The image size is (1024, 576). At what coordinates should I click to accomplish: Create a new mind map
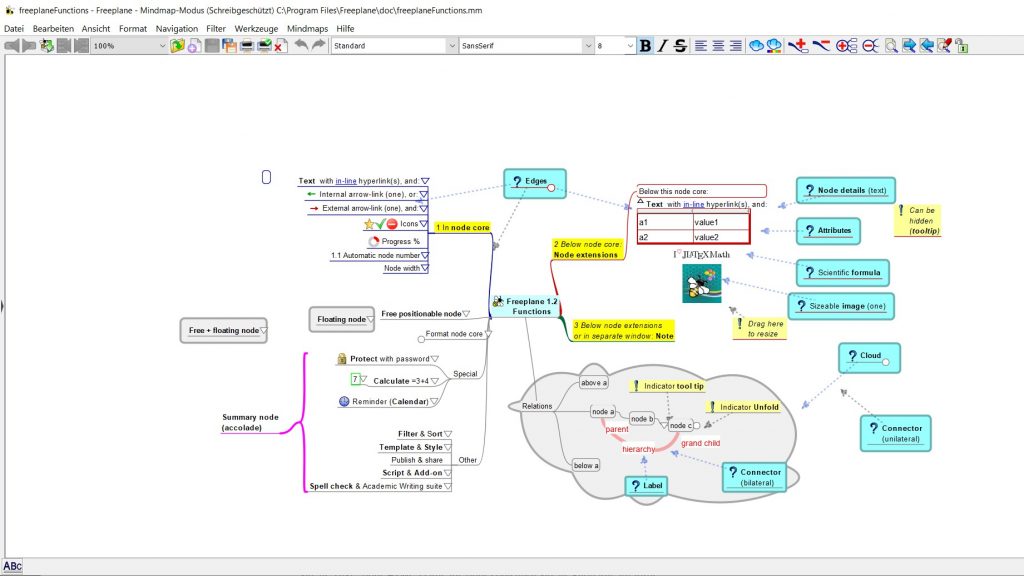coord(195,46)
